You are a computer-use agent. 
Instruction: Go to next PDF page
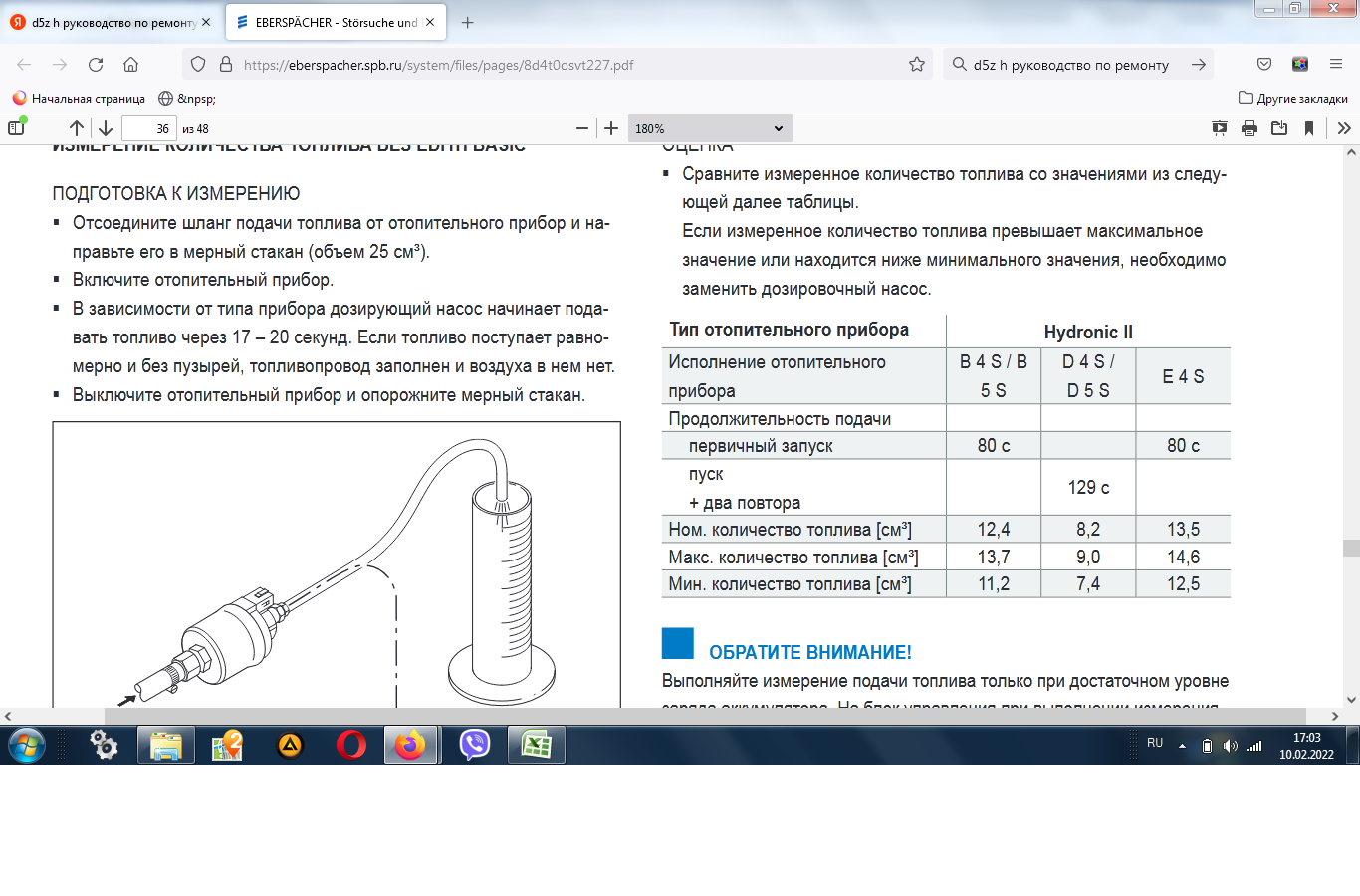pyautogui.click(x=106, y=128)
